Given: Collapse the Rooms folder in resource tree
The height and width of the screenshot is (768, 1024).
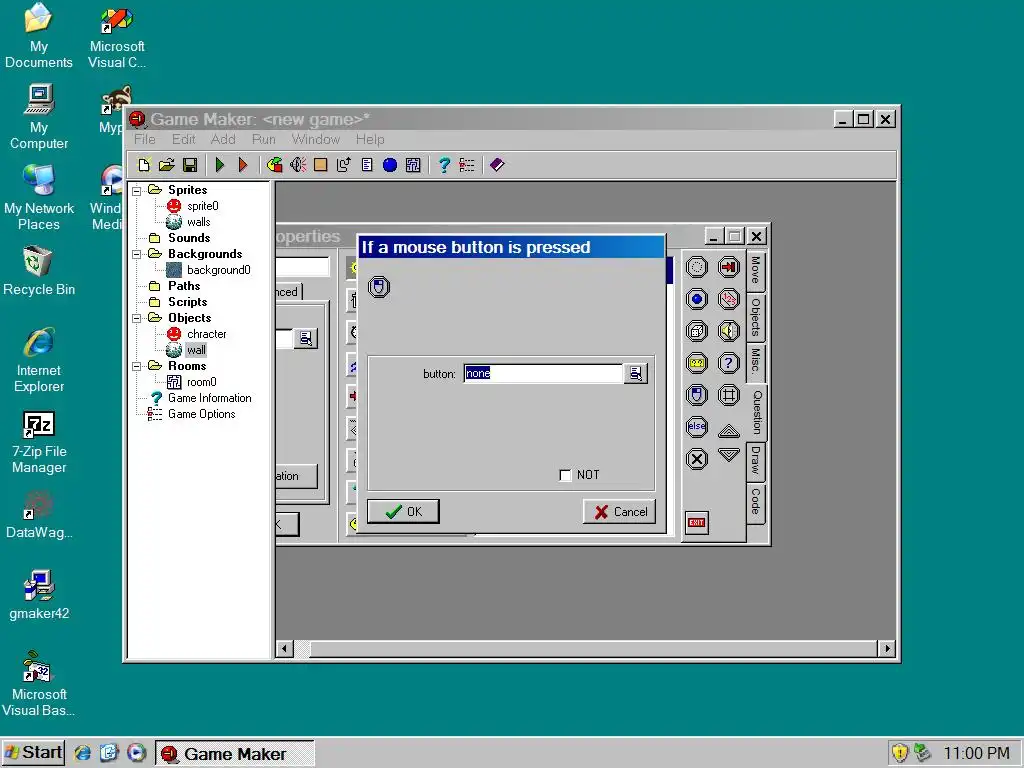Looking at the screenshot, I should (136, 366).
